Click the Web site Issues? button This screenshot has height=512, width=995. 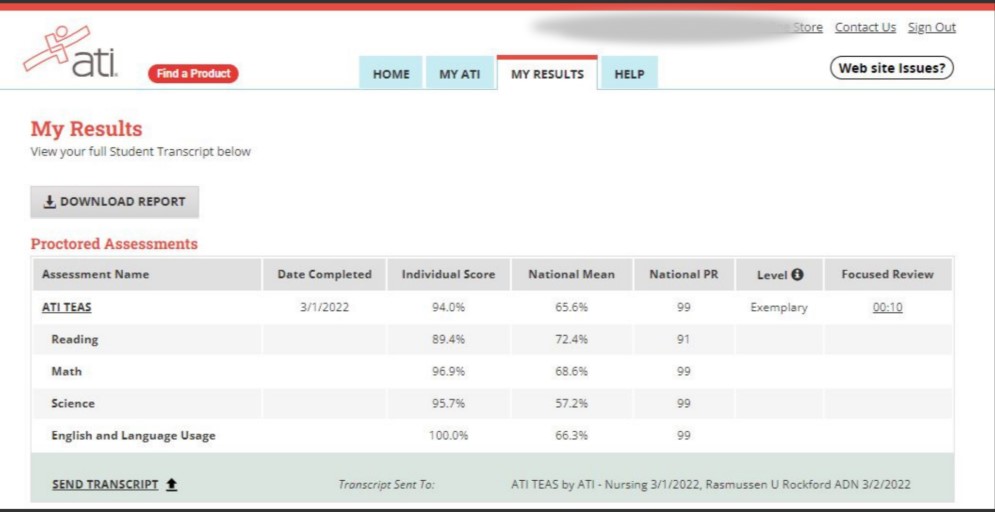(892, 69)
